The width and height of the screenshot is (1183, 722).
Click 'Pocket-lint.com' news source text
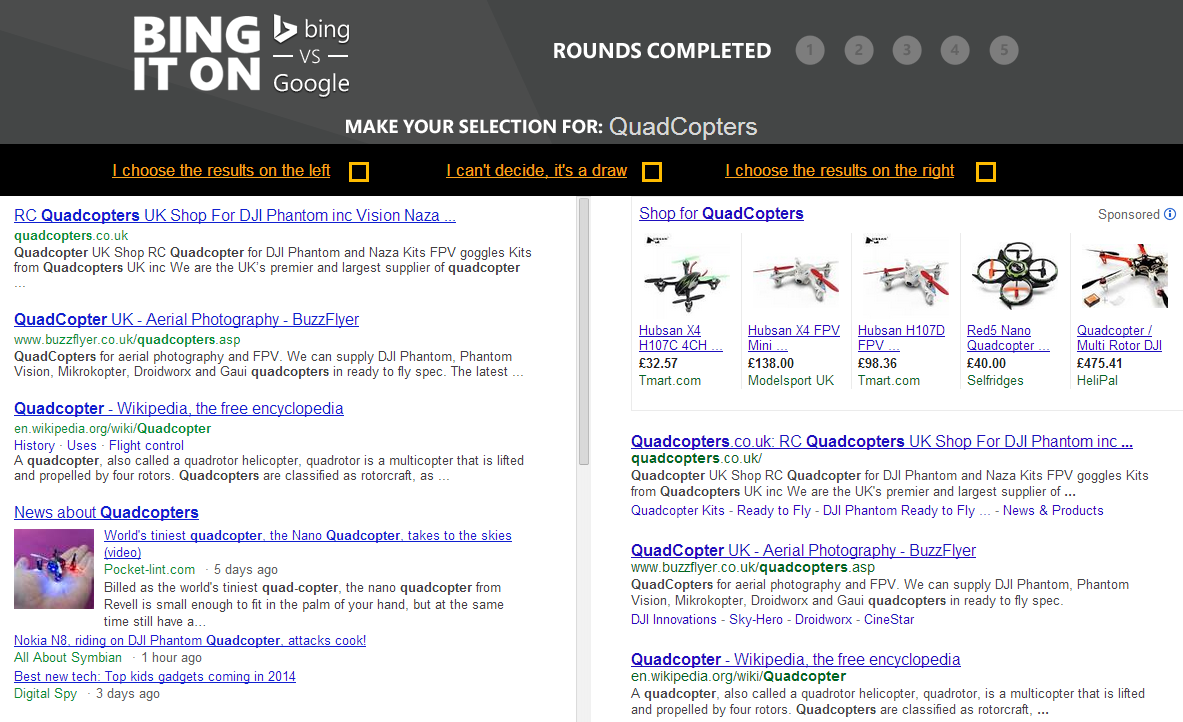coord(149,570)
